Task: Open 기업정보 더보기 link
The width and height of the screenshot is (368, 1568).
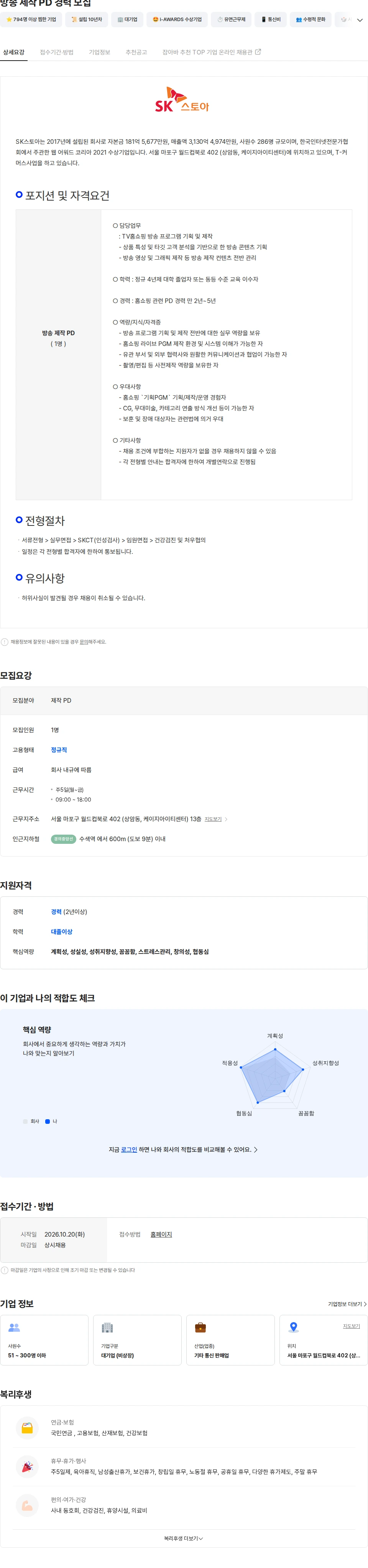Action: point(347,1304)
